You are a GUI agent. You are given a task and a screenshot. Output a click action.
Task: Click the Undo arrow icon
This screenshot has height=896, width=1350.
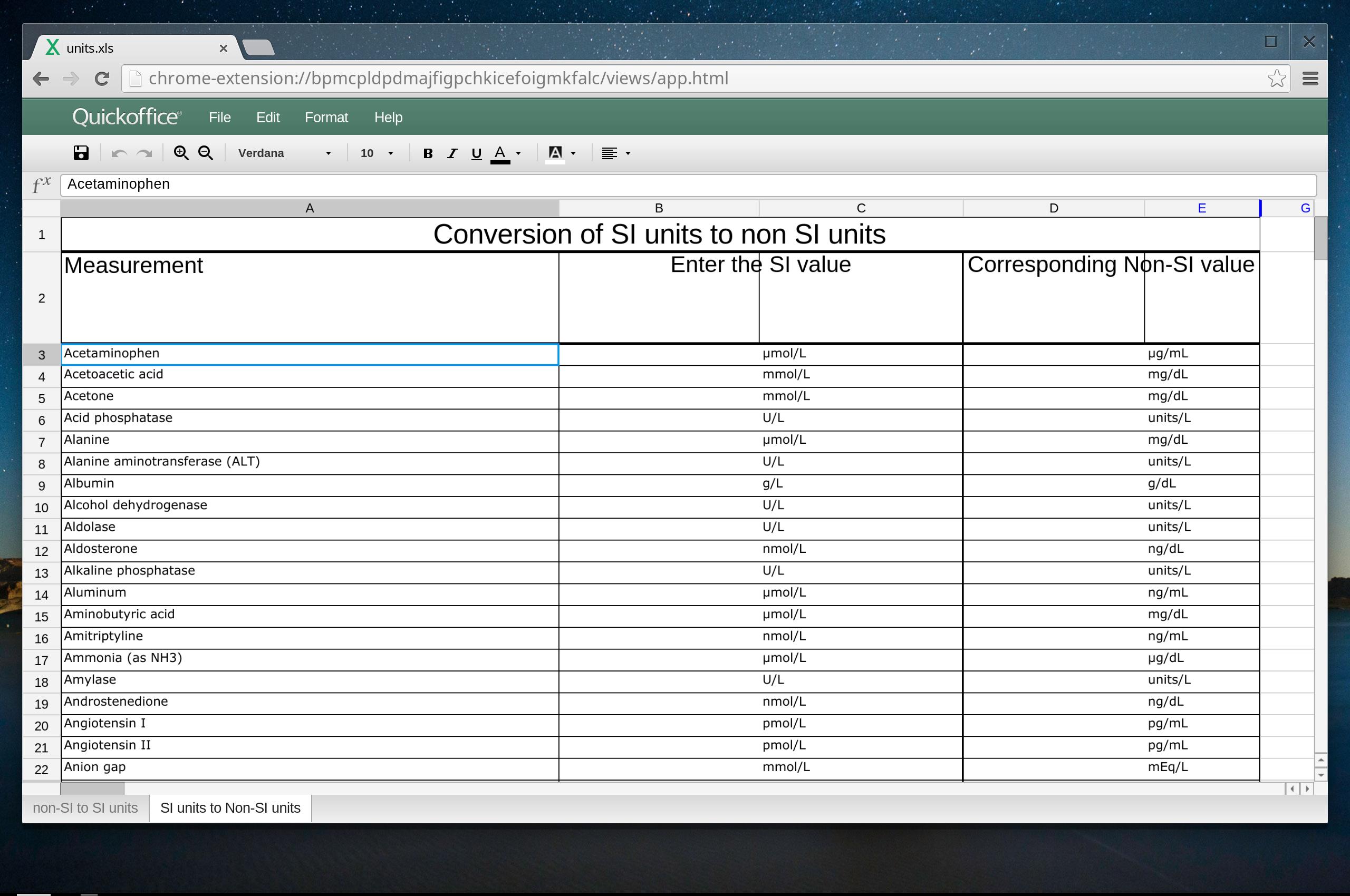click(x=119, y=153)
